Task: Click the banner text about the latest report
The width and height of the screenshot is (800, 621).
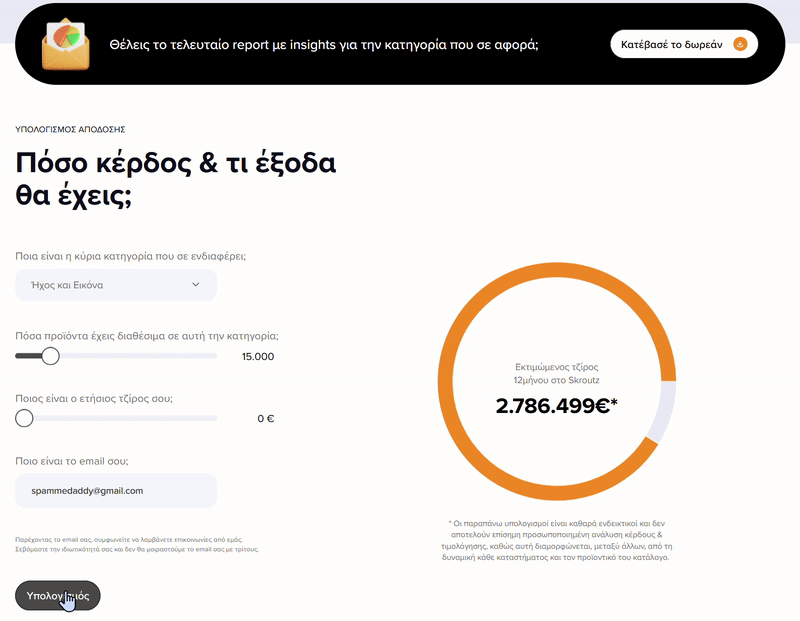Action: click(324, 45)
